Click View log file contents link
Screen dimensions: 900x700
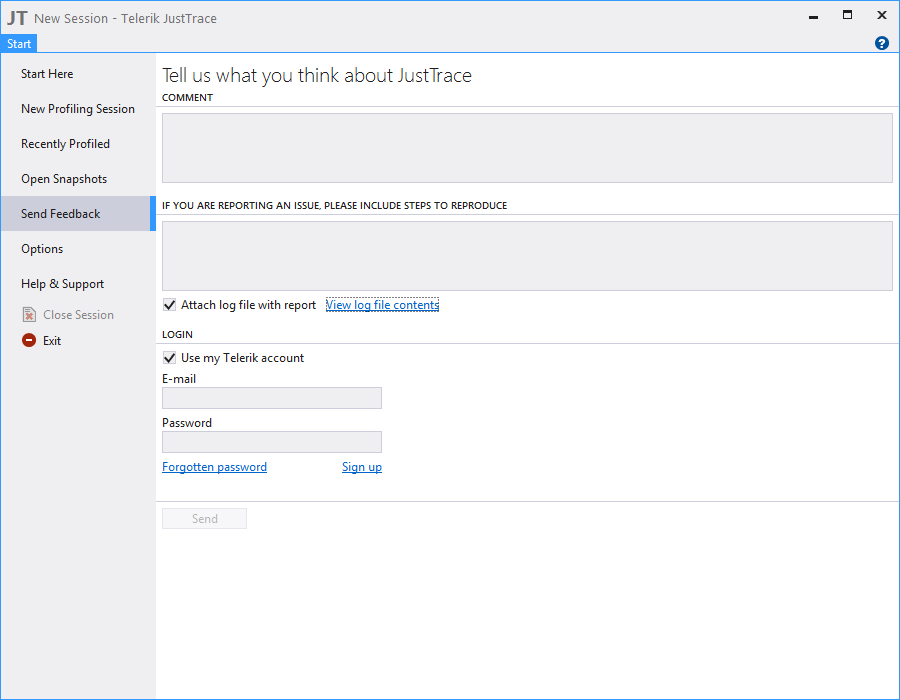click(382, 305)
